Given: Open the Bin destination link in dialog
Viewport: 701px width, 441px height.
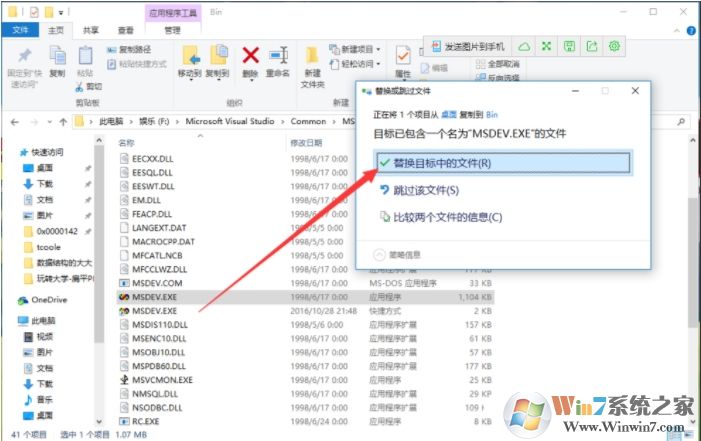Looking at the screenshot, I should pyautogui.click(x=492, y=115).
